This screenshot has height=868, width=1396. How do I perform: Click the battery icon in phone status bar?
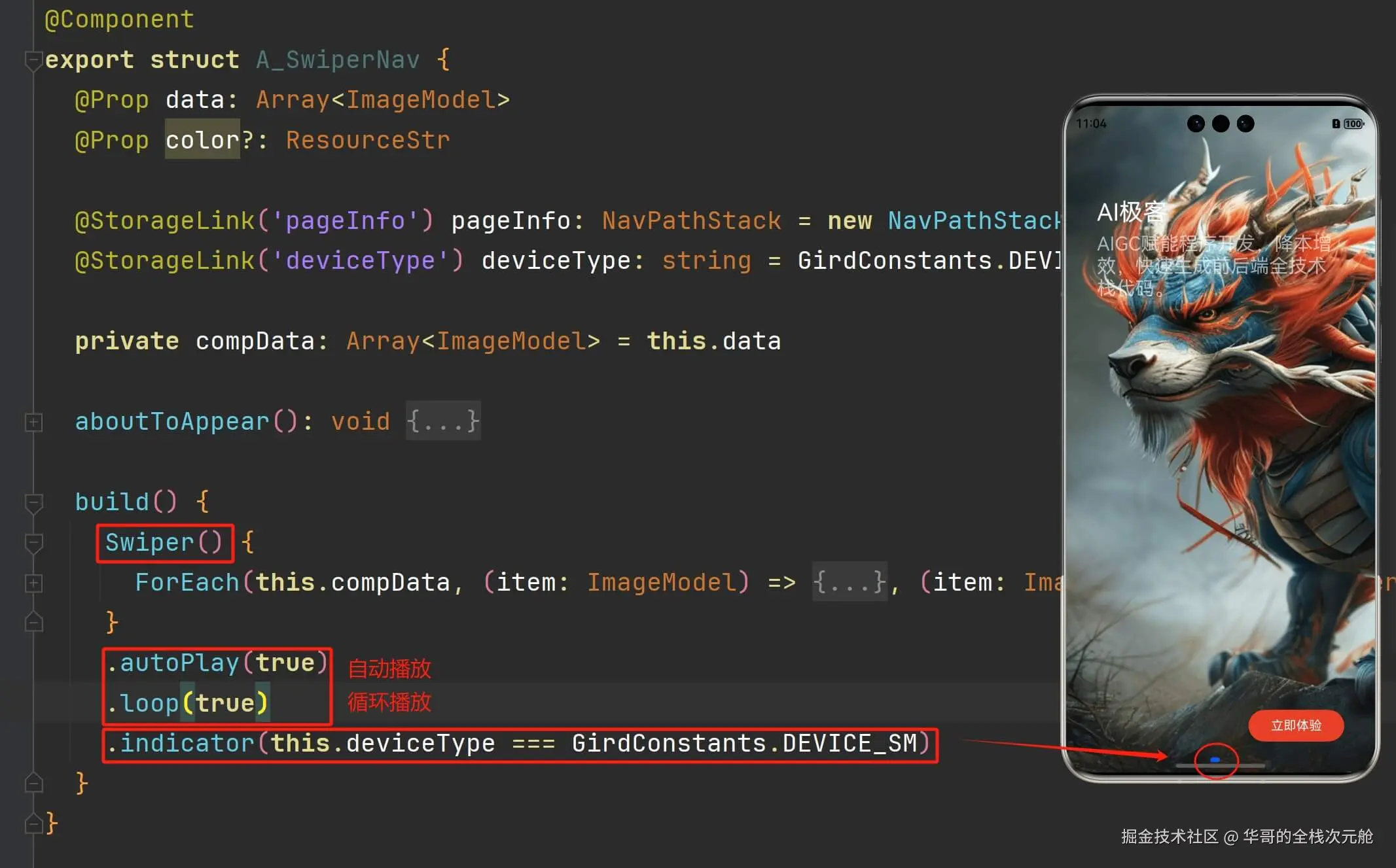click(1353, 124)
